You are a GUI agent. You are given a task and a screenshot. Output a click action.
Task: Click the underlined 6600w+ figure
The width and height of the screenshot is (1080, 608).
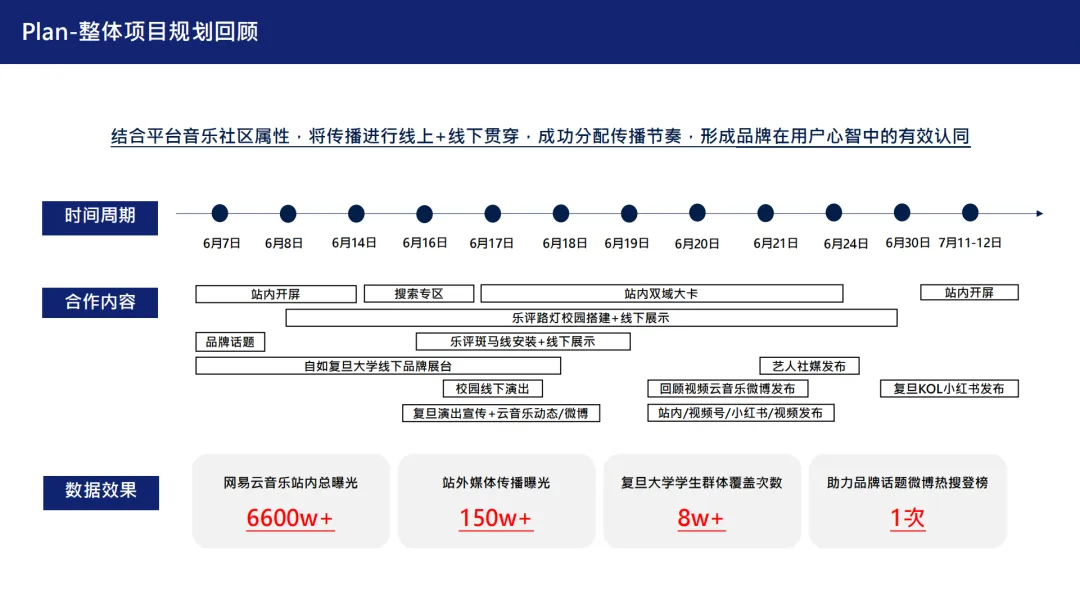point(289,519)
